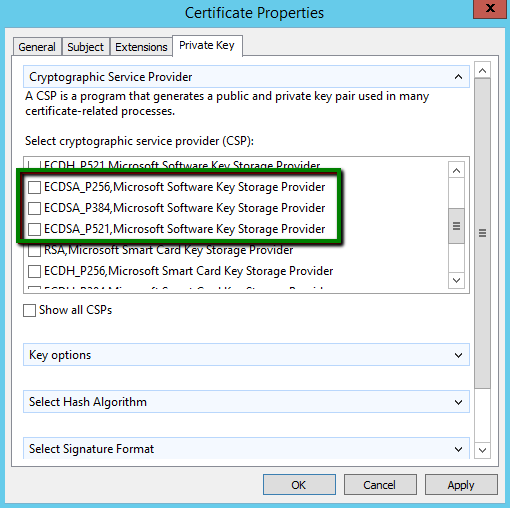Check ECDSA_P384 Microsoft Software Key Storage Provider
The height and width of the screenshot is (508, 510).
pos(34,208)
